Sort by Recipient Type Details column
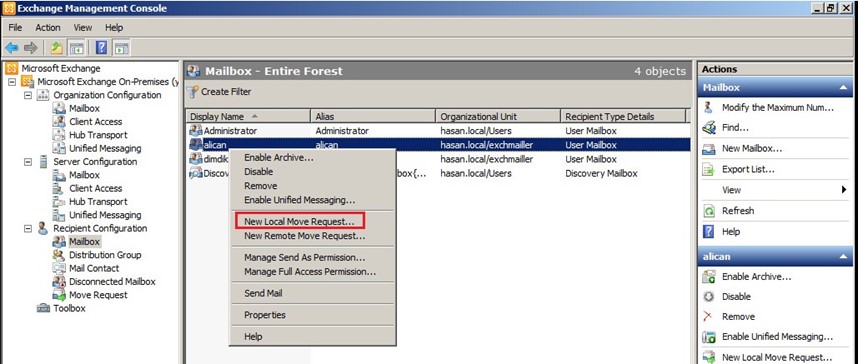Screen dimensions: 858x364 [x=623, y=117]
